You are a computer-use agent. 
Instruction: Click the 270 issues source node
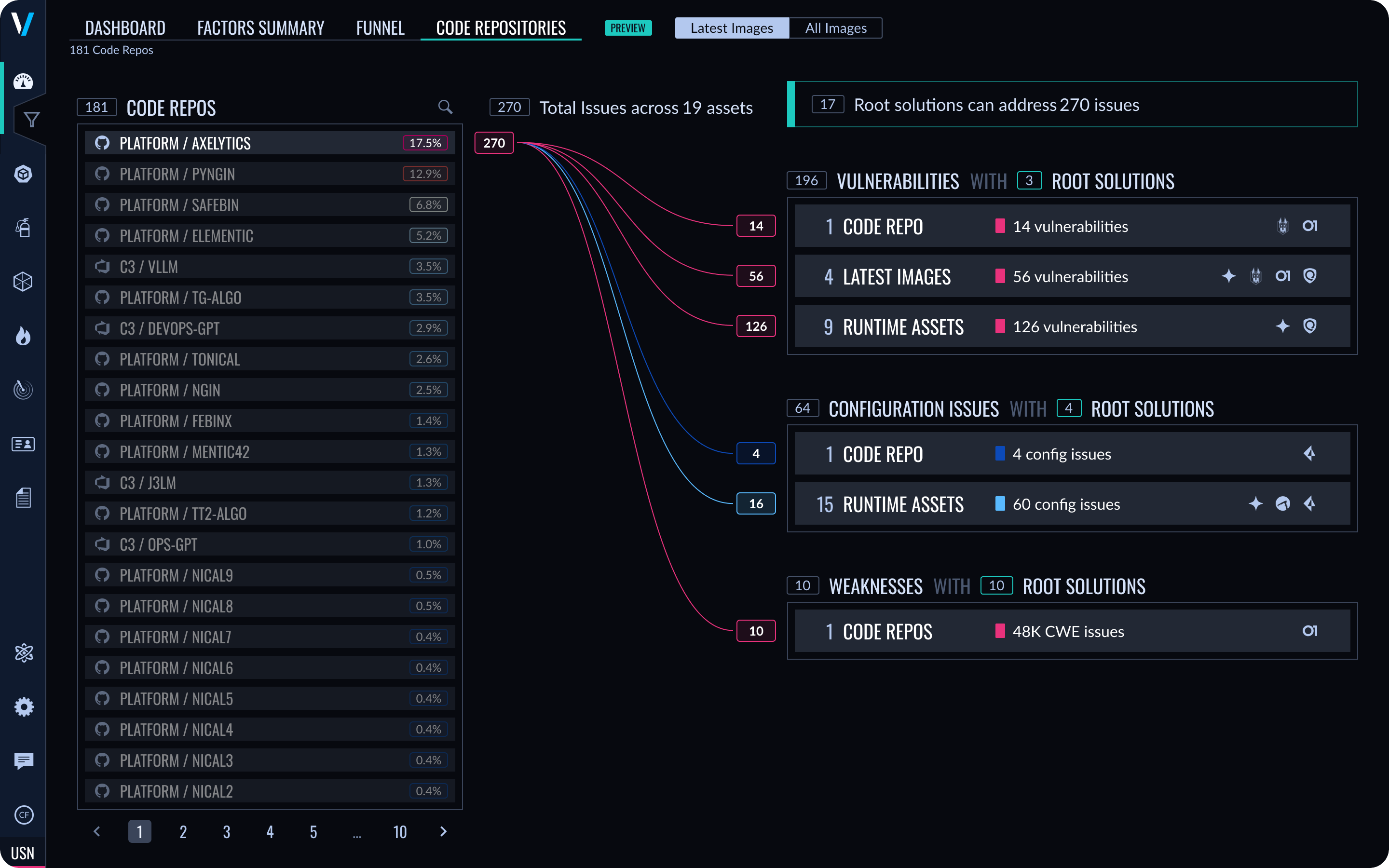[494, 143]
